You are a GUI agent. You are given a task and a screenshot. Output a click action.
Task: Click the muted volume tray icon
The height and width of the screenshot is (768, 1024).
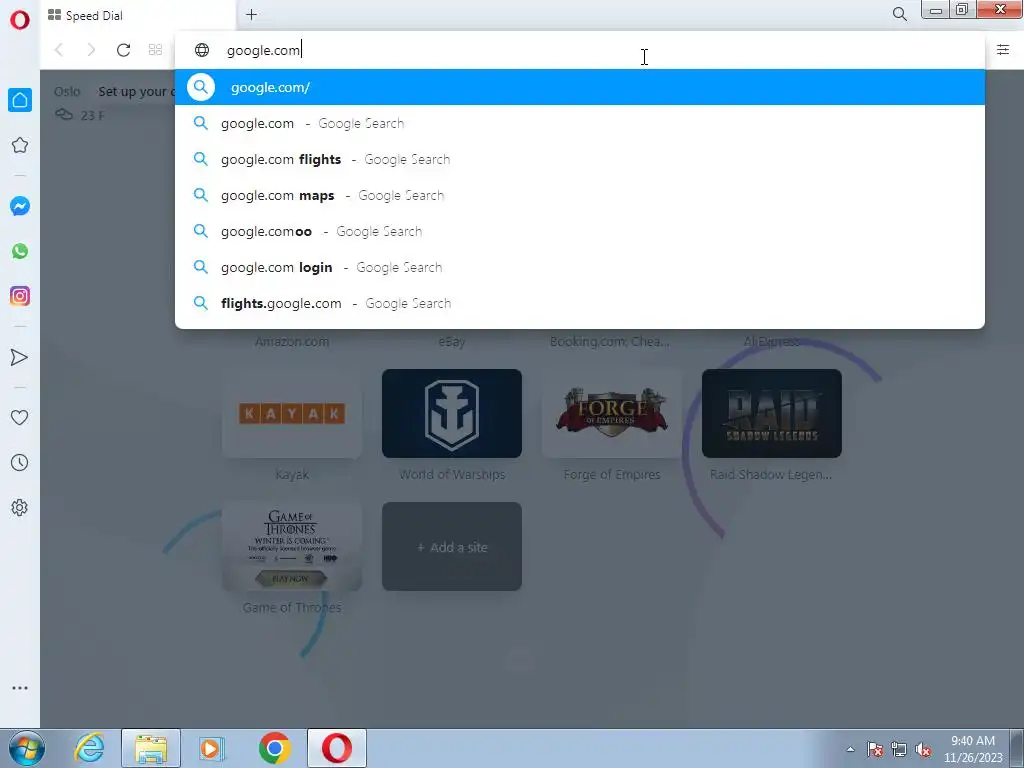point(923,749)
